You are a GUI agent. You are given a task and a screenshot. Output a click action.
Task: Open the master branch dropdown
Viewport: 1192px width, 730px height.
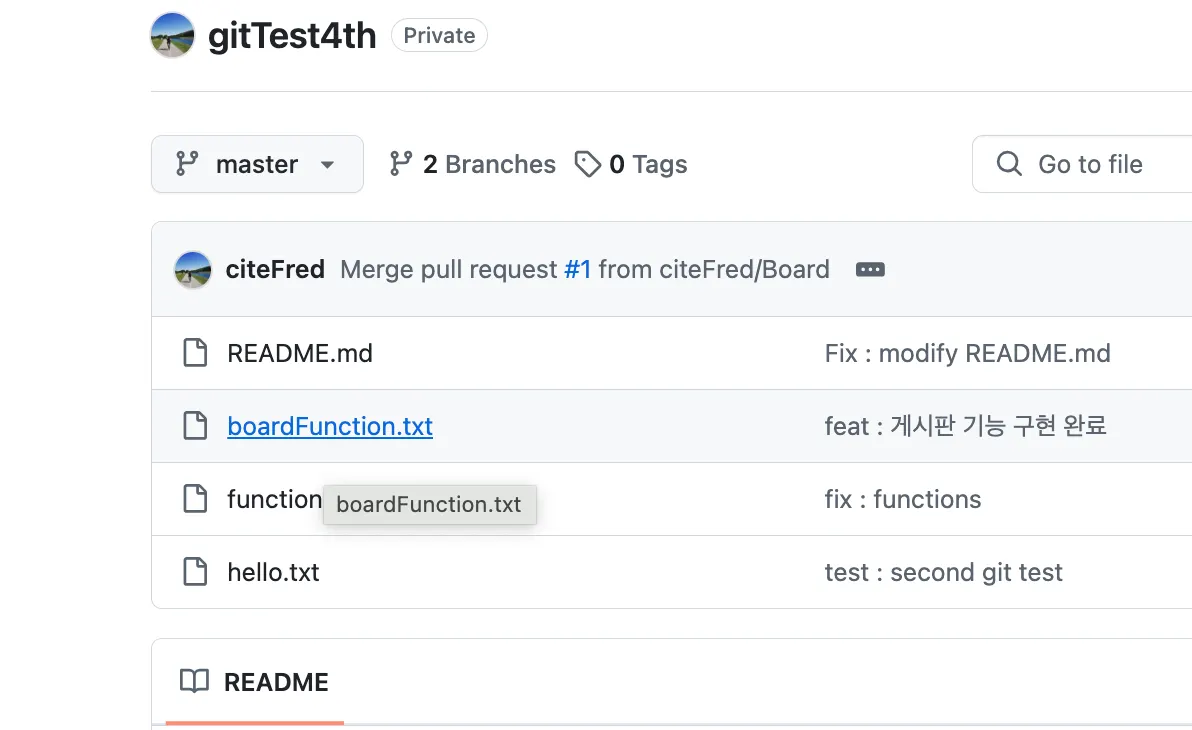point(256,164)
